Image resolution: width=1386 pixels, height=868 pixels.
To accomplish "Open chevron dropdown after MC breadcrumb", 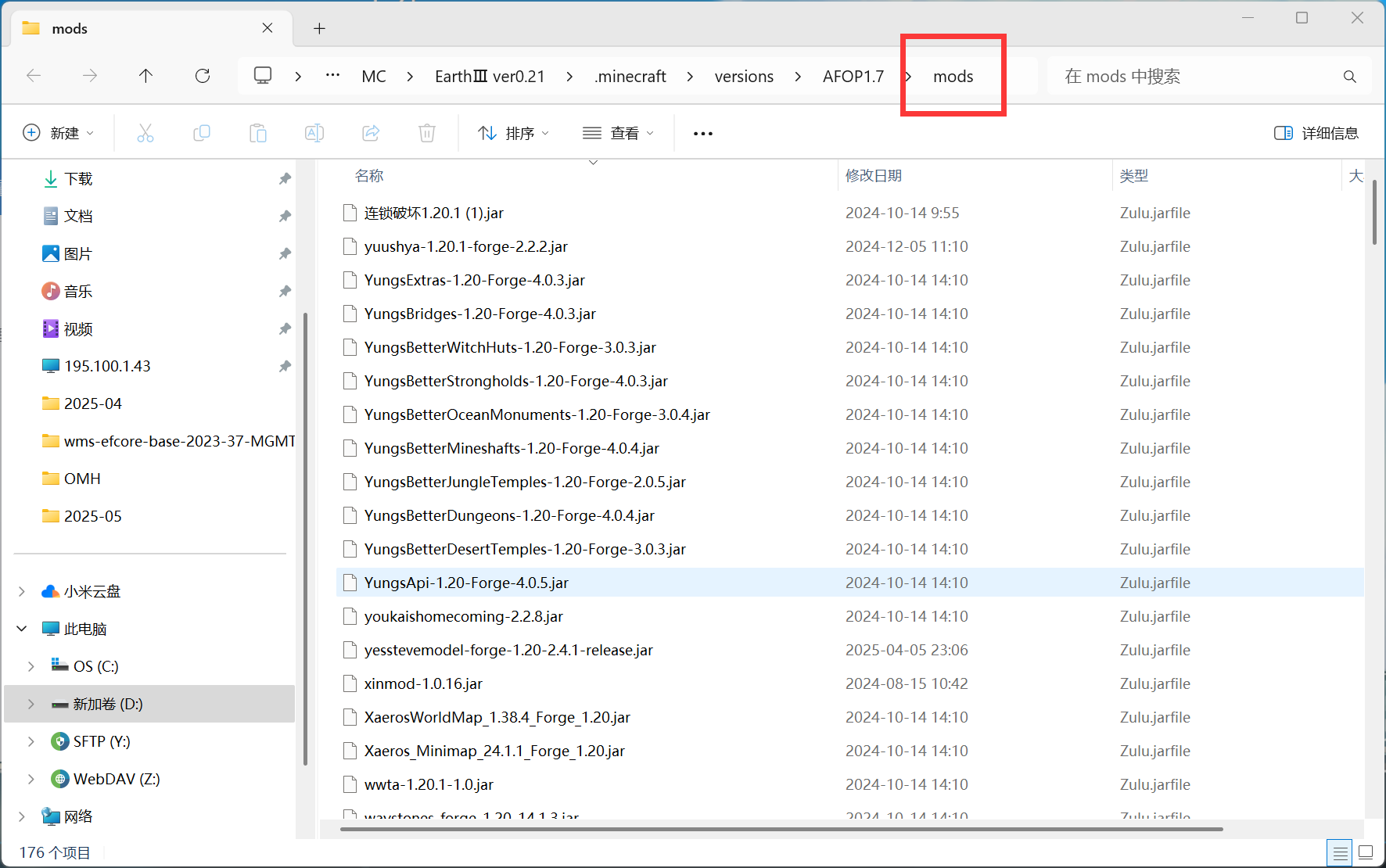I will (410, 77).
